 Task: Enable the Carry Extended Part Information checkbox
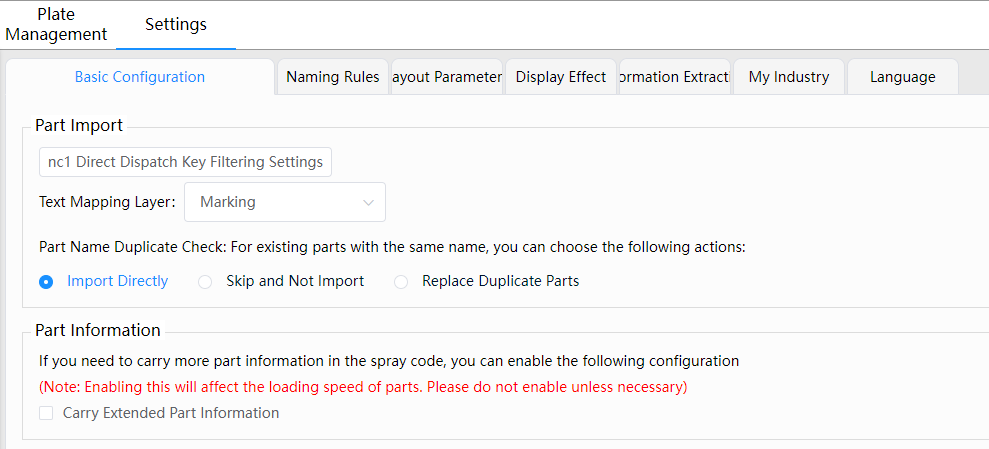[x=46, y=413]
